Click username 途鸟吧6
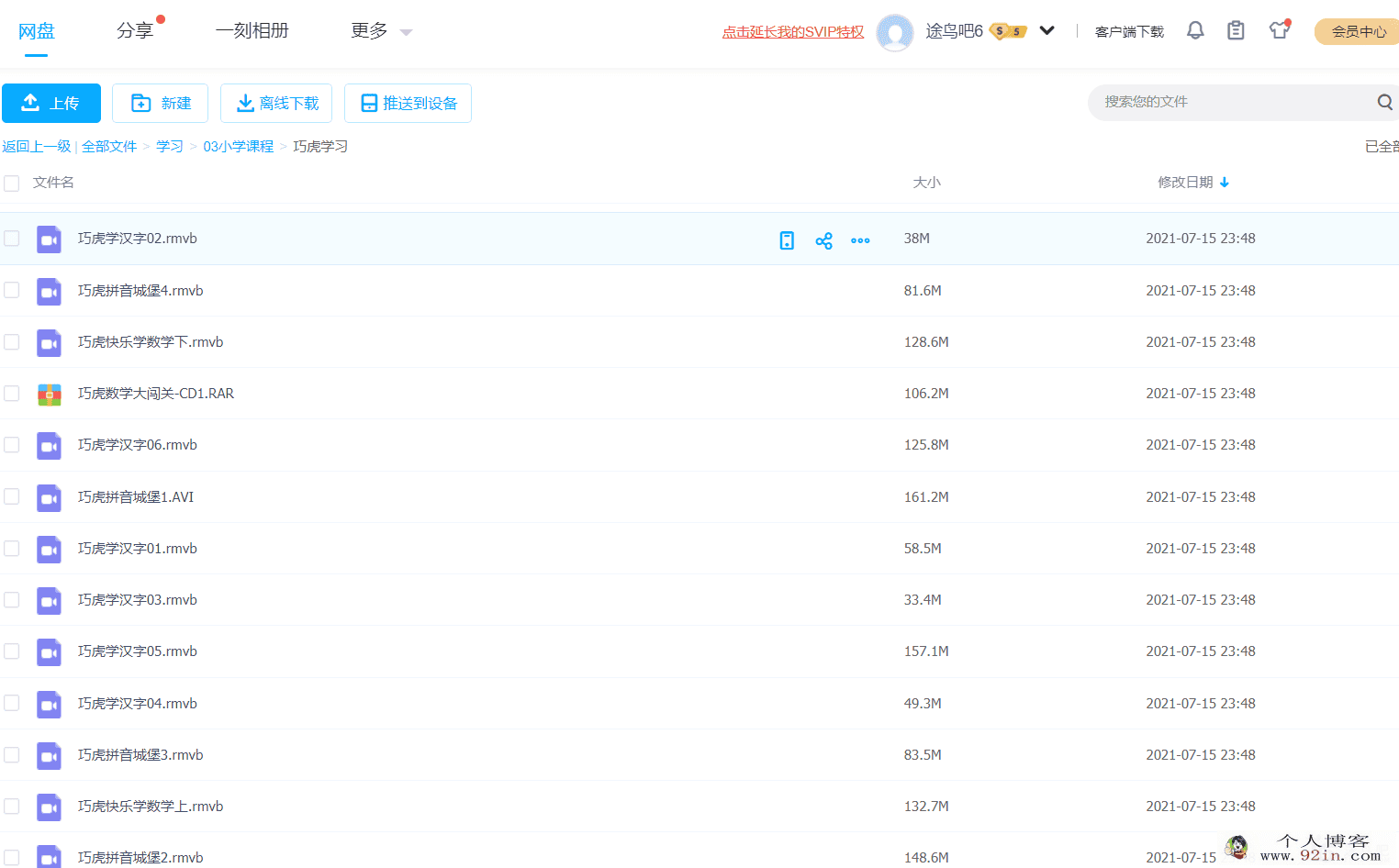The image size is (1399, 868). [954, 31]
